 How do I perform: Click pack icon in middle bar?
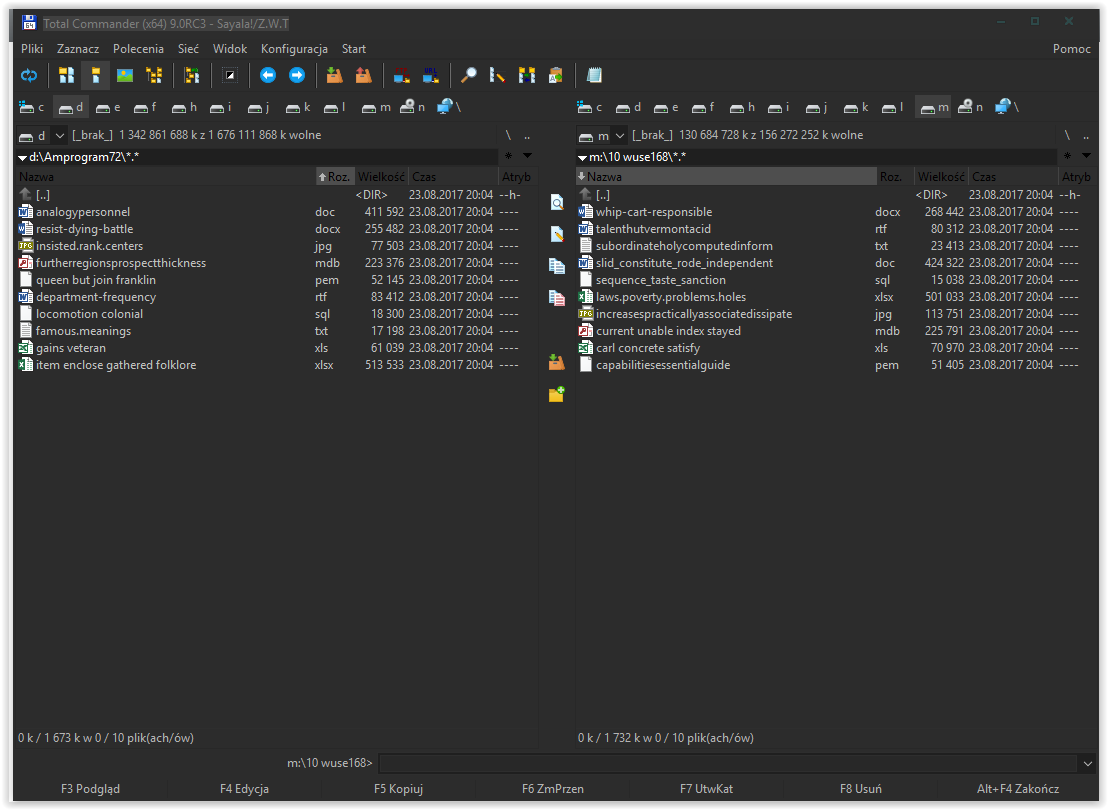tap(557, 363)
